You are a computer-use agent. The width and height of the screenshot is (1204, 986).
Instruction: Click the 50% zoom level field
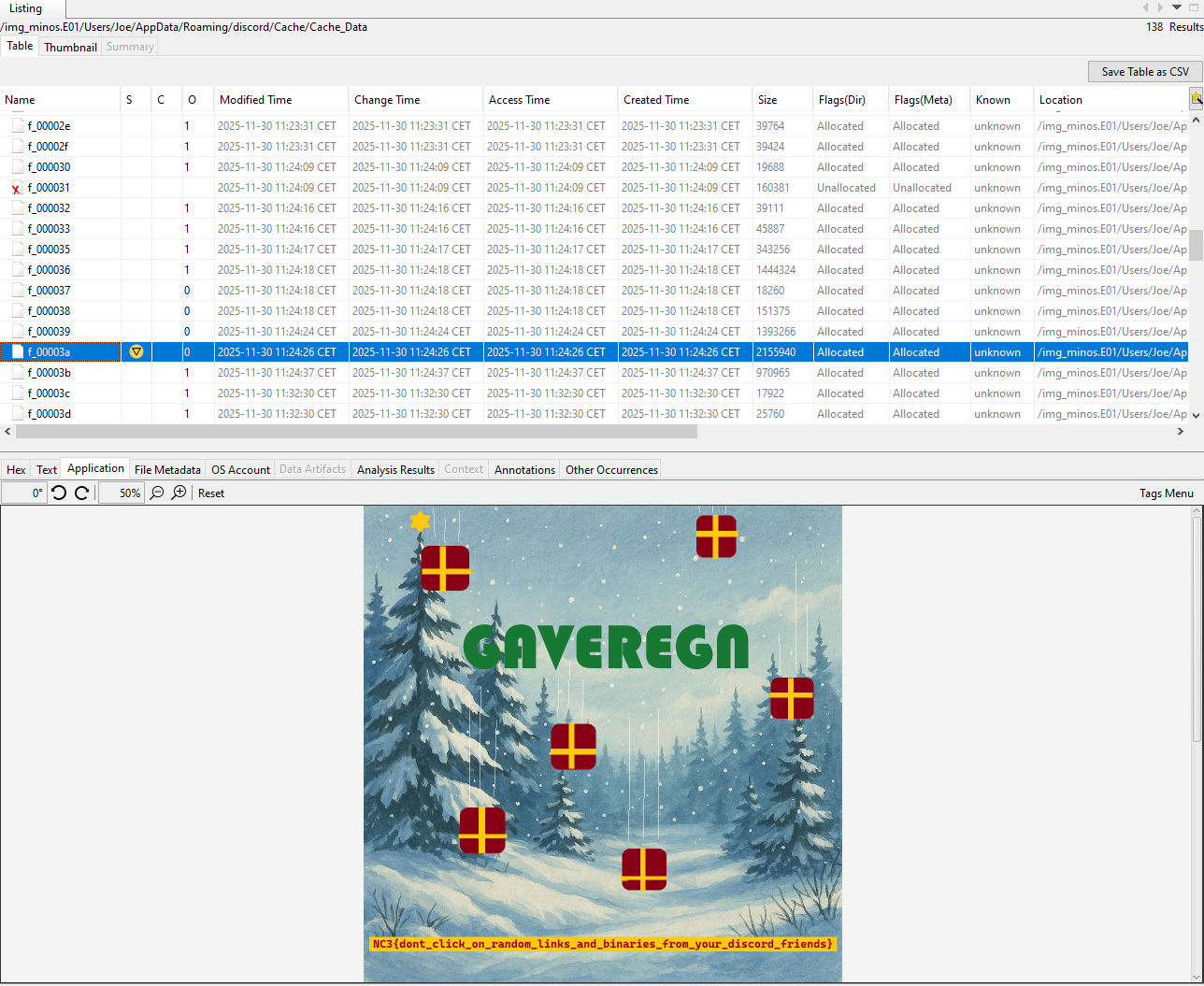pos(122,493)
